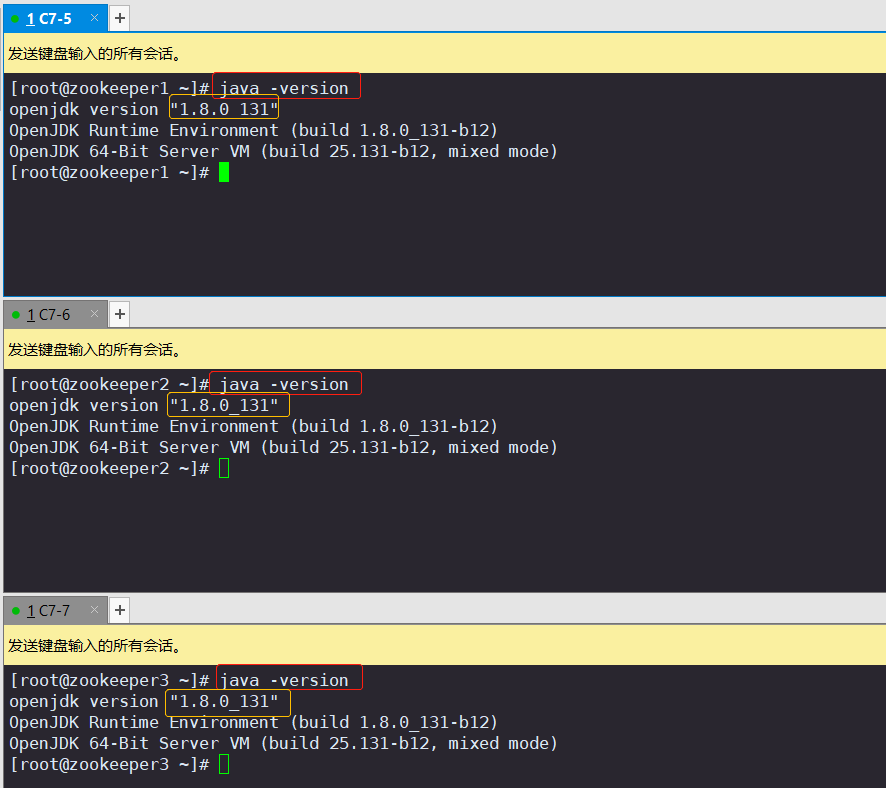The height and width of the screenshot is (788, 886).
Task: Click 'OpenJDK 64-Bit Server VM' line in zookeeper2 terminal
Action: [x=284, y=447]
